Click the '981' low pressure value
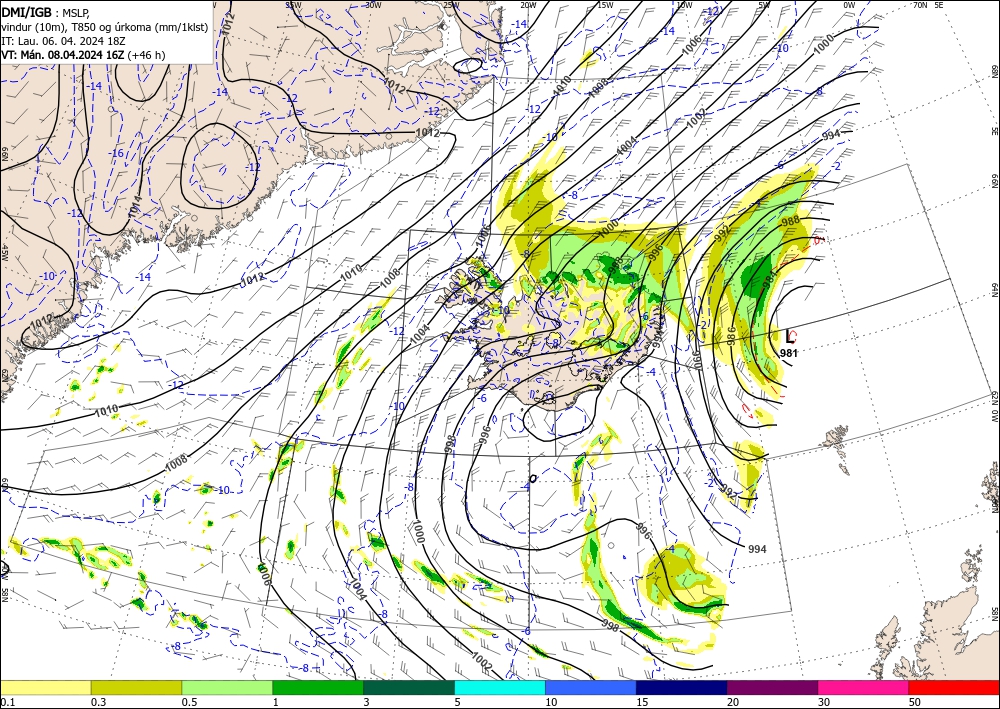 [789, 353]
